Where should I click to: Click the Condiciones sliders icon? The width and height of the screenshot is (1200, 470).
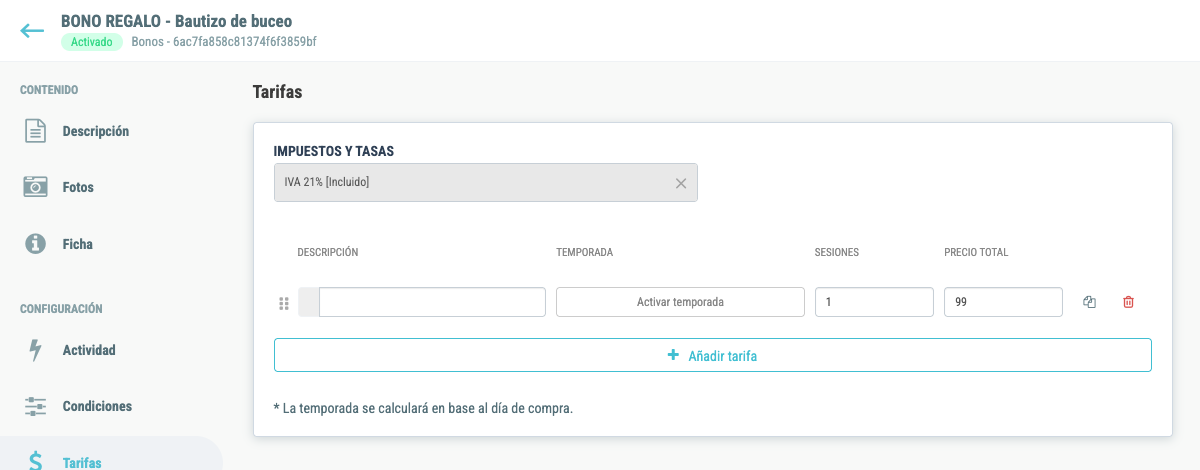click(x=36, y=406)
